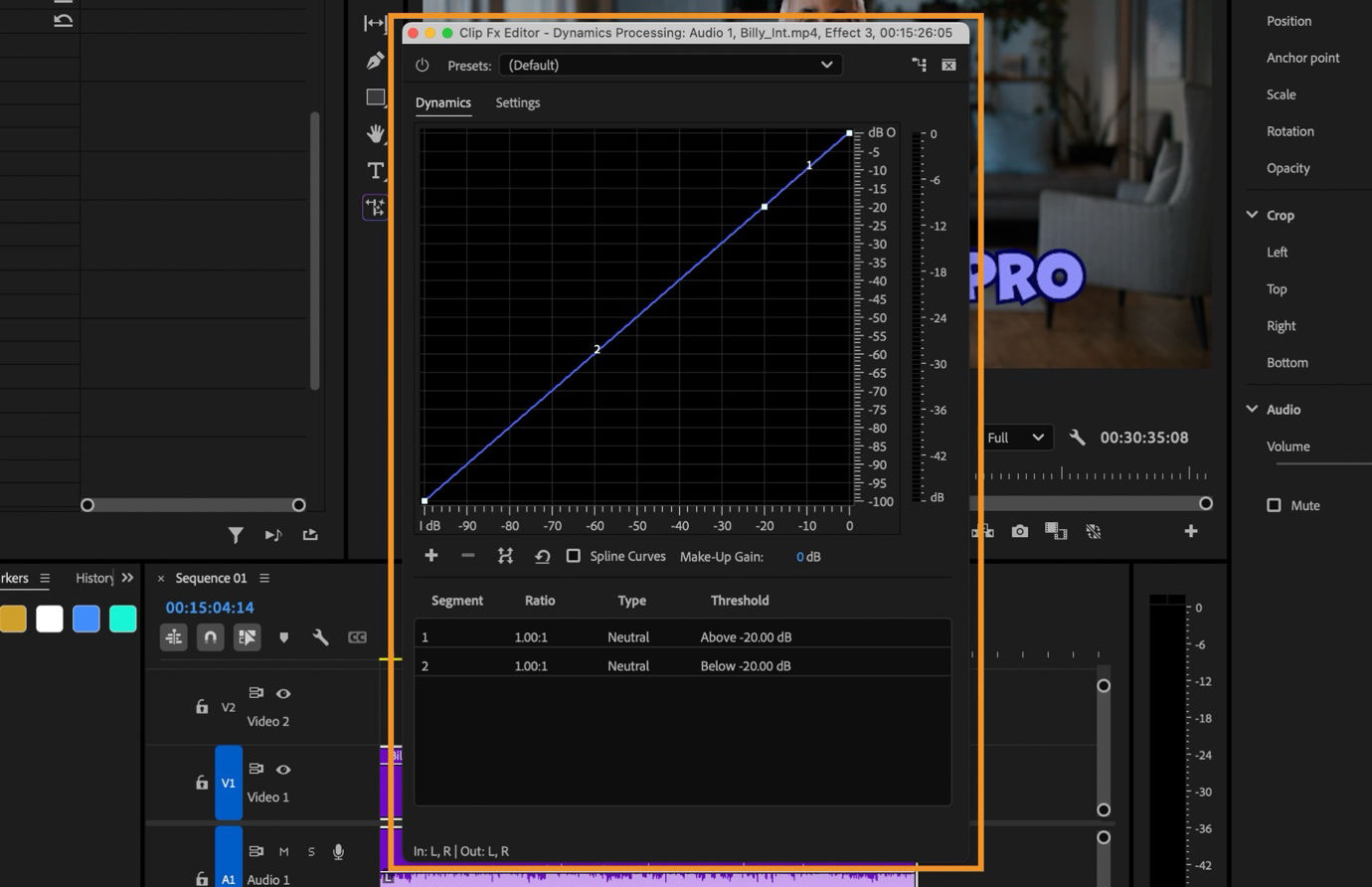Reset the dynamics curve using the revert icon

(x=542, y=556)
